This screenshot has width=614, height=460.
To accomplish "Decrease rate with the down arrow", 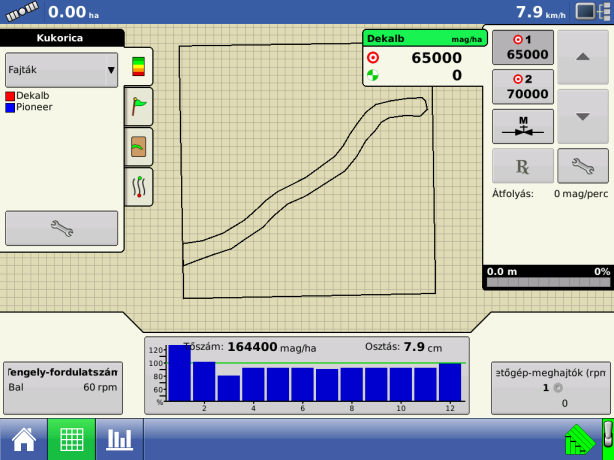I will pyautogui.click(x=583, y=117).
